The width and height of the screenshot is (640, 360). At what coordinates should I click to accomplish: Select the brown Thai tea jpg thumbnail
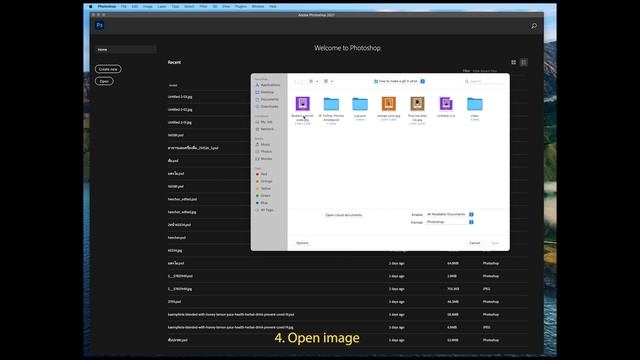(x=417, y=104)
